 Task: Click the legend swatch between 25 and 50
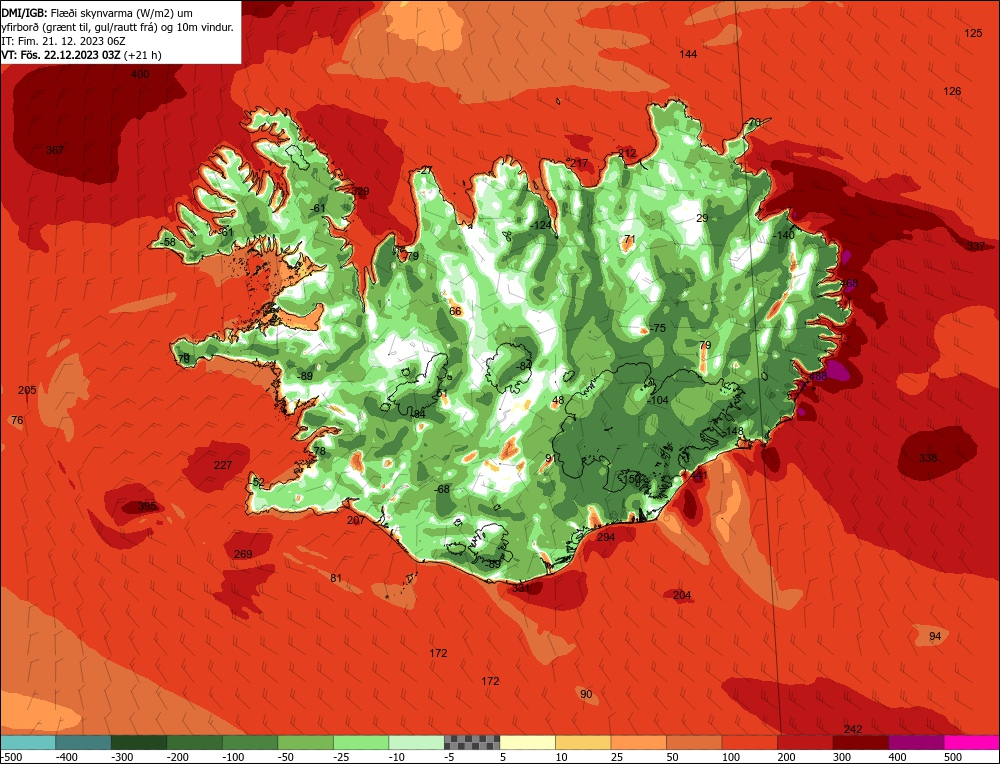[638, 742]
